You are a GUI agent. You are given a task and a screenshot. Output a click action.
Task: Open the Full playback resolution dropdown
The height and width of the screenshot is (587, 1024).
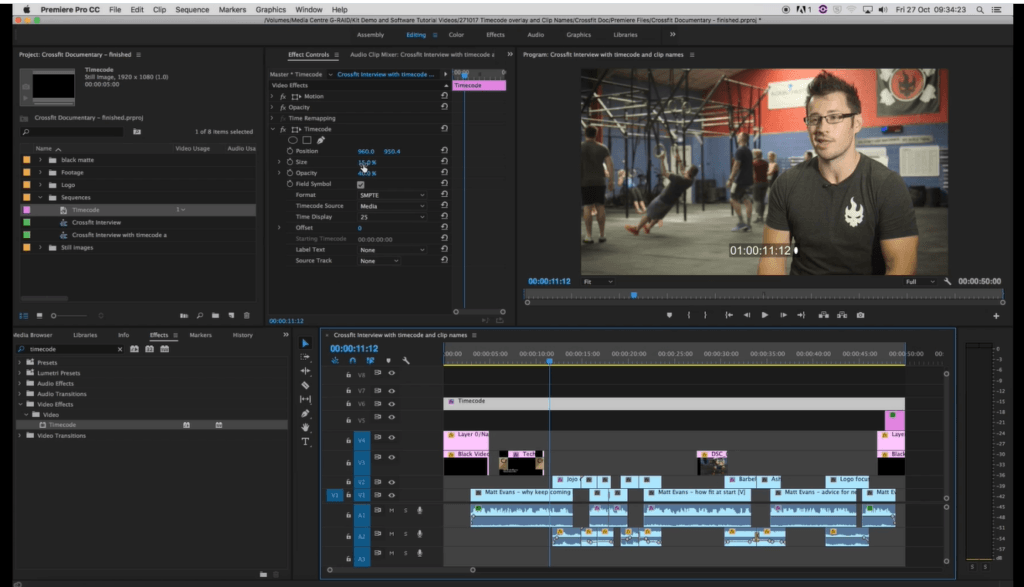coord(920,281)
